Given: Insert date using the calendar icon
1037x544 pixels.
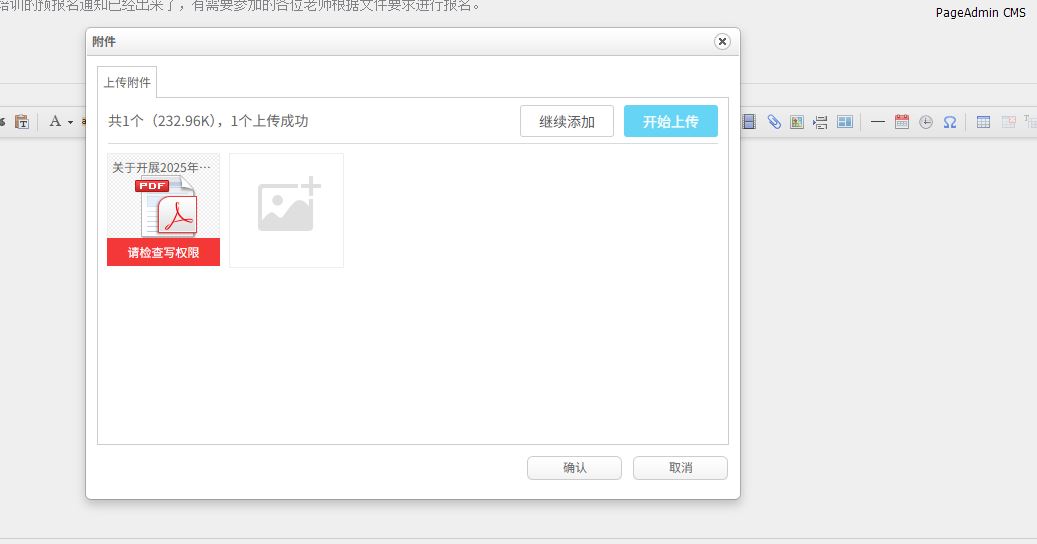Looking at the screenshot, I should point(902,122).
